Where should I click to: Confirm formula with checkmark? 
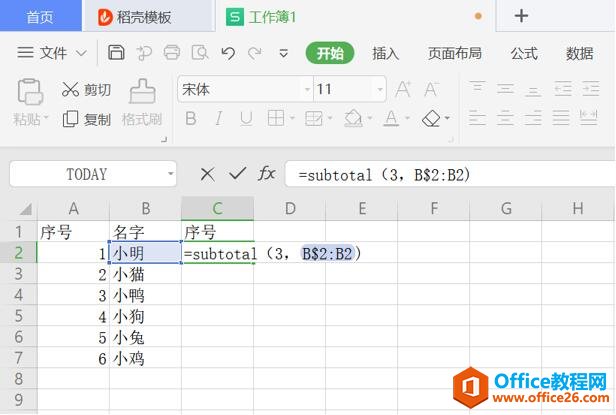point(237,173)
